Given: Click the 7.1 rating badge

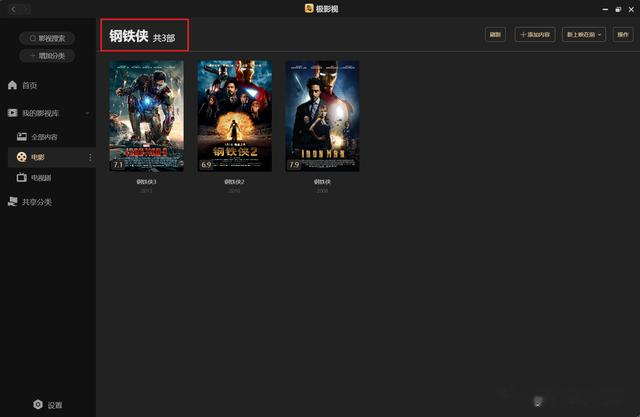Looking at the screenshot, I should point(118,165).
